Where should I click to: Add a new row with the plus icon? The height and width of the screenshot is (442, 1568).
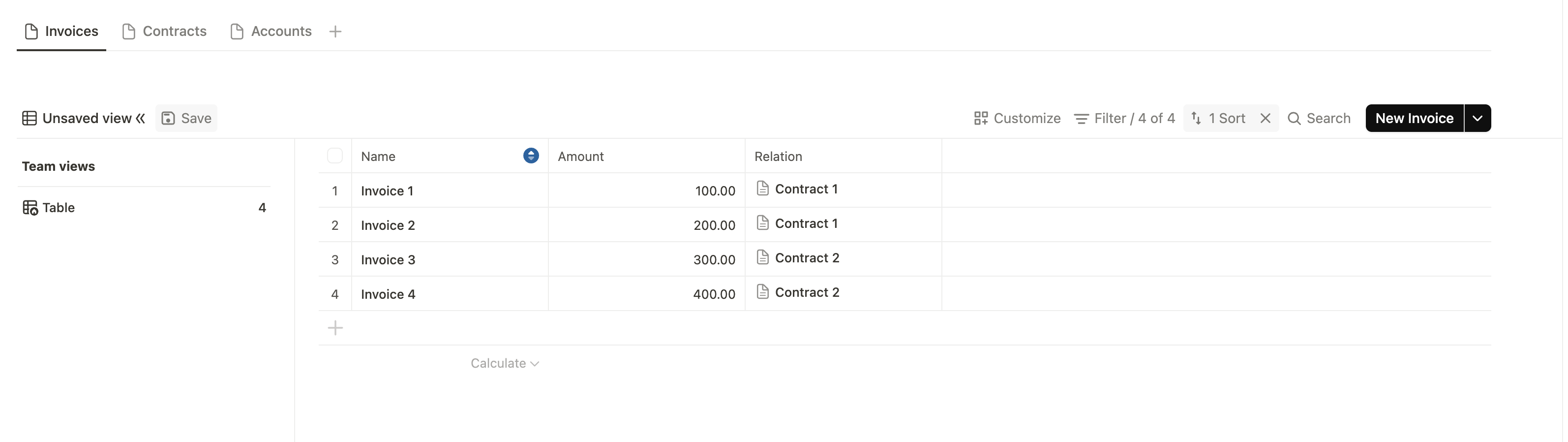[335, 328]
